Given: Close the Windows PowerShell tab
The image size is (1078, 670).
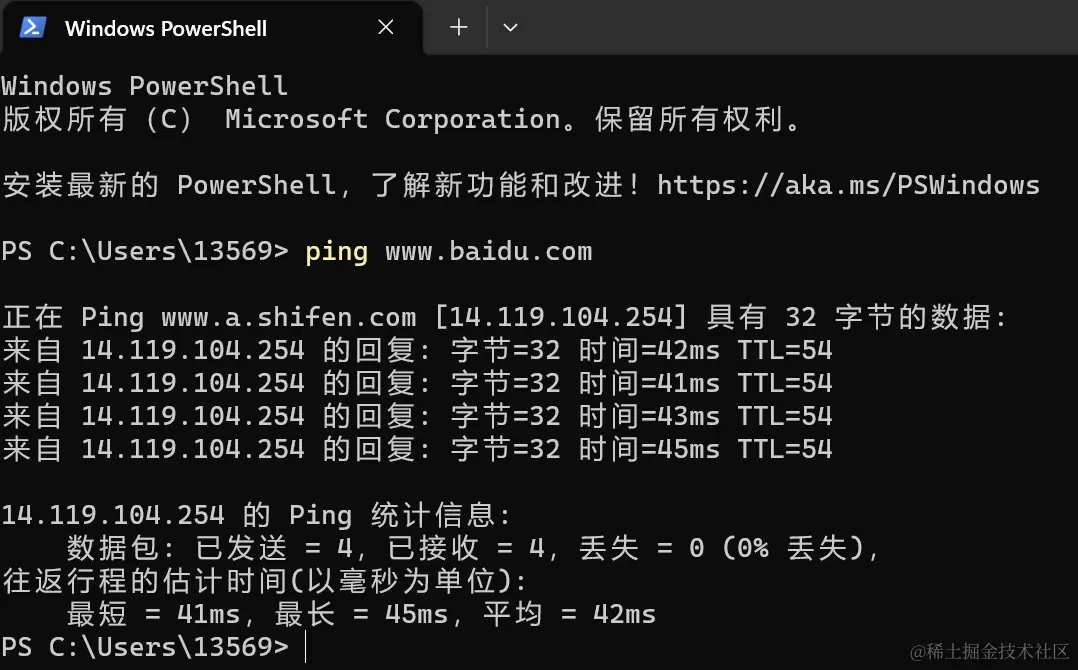Looking at the screenshot, I should [x=386, y=27].
